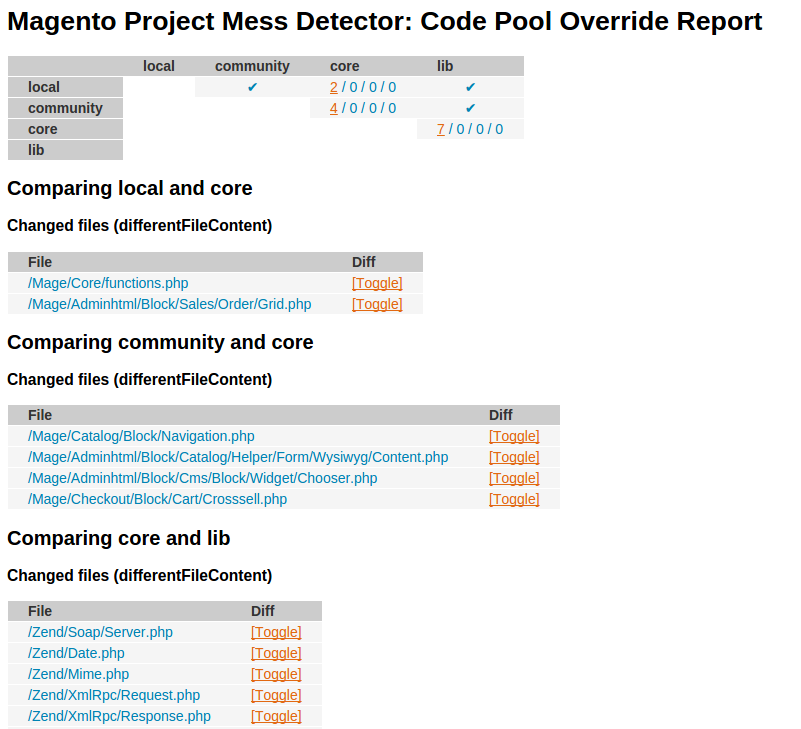
Task: Click 'Comparing local and core' heading
Action: pos(130,189)
